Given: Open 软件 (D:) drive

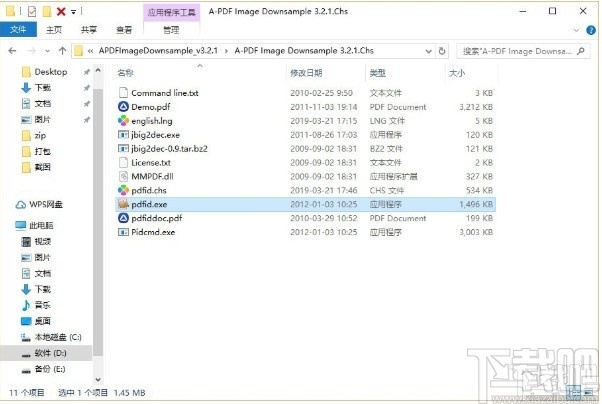Looking at the screenshot, I should click(x=44, y=353).
